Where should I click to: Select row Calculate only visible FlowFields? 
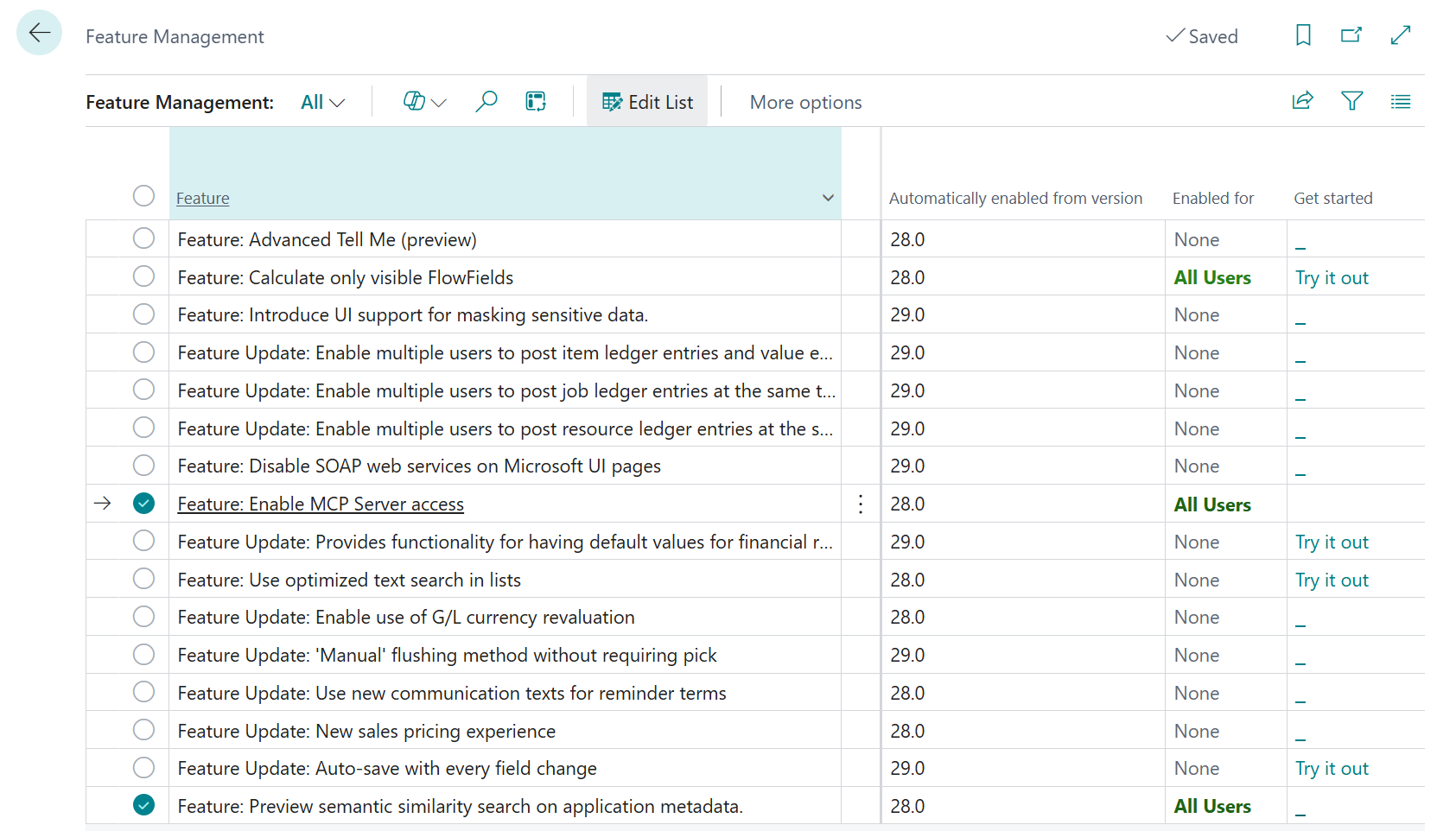click(x=143, y=276)
